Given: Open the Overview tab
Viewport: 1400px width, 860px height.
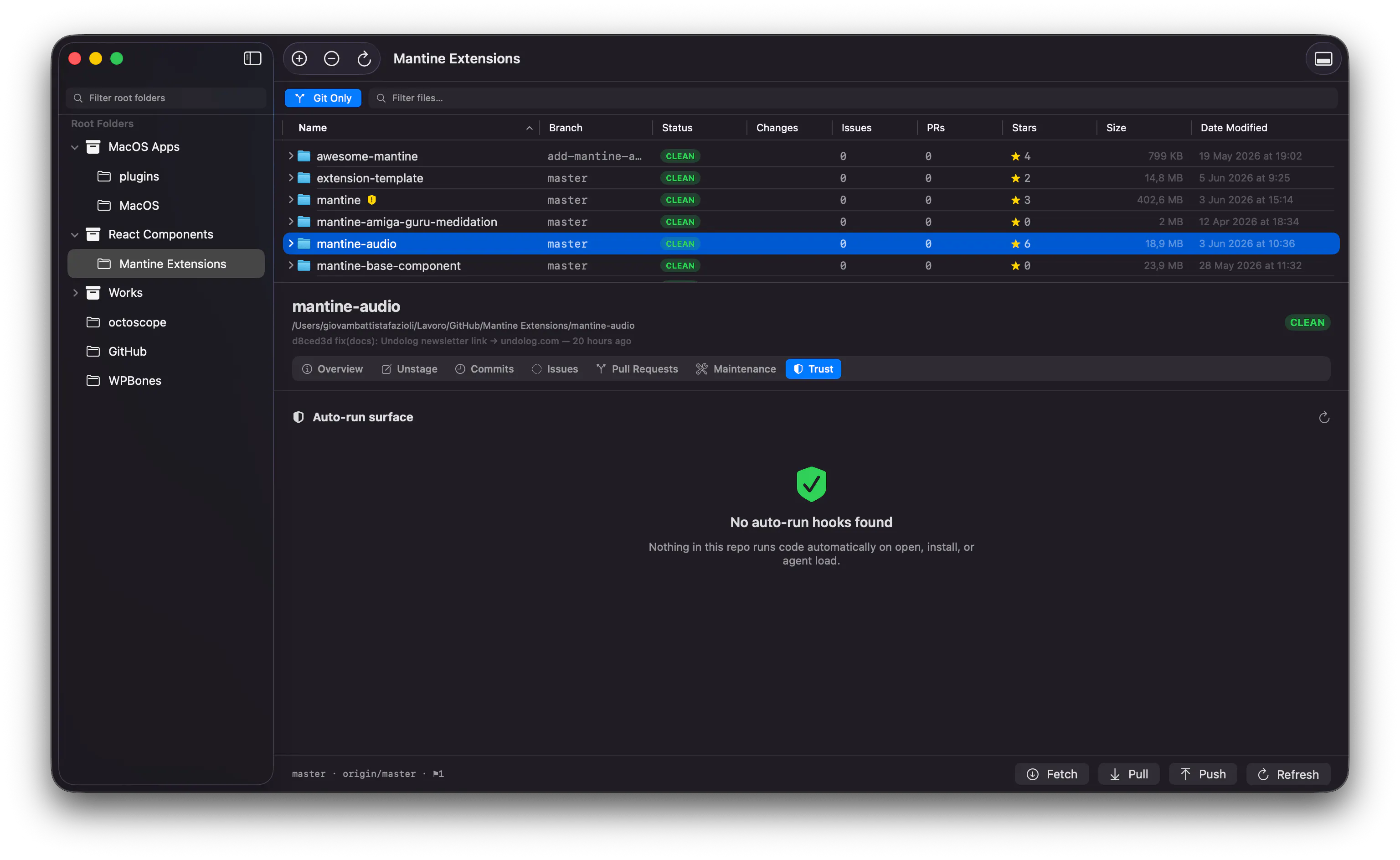Looking at the screenshot, I should (332, 369).
